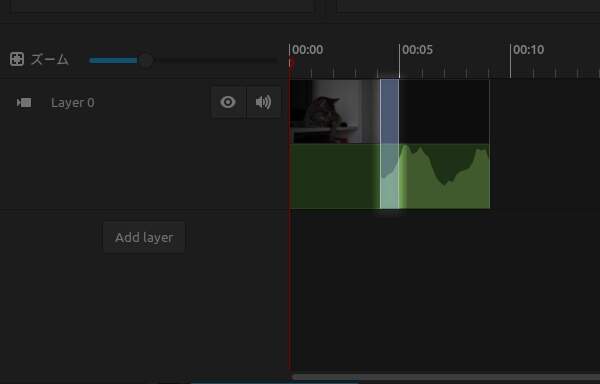Image resolution: width=600 pixels, height=384 pixels.
Task: Click the 00:05 timeline ruler mark
Action: pyautogui.click(x=417, y=50)
